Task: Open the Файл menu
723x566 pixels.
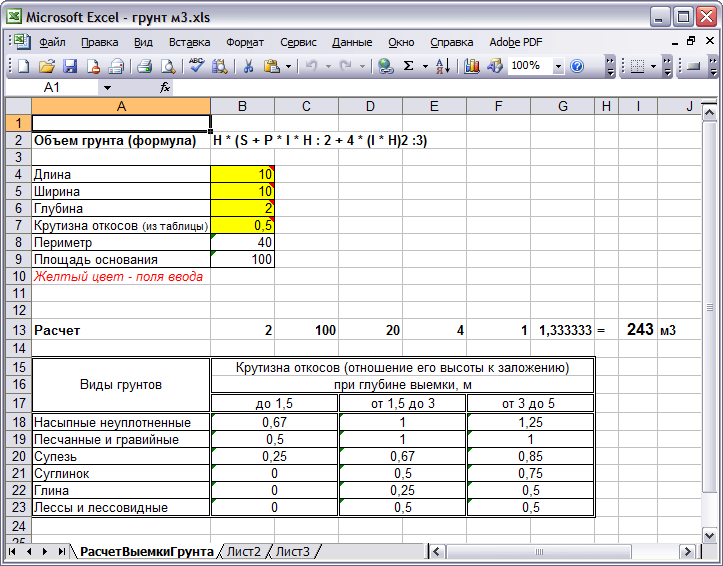Action: tap(52, 42)
